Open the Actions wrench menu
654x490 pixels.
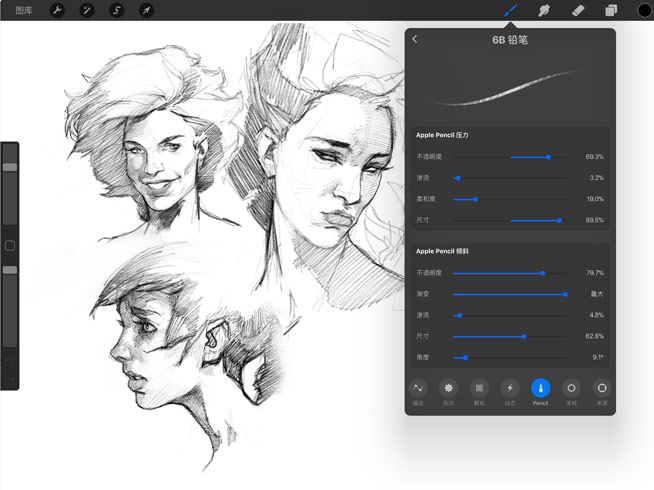(x=57, y=10)
